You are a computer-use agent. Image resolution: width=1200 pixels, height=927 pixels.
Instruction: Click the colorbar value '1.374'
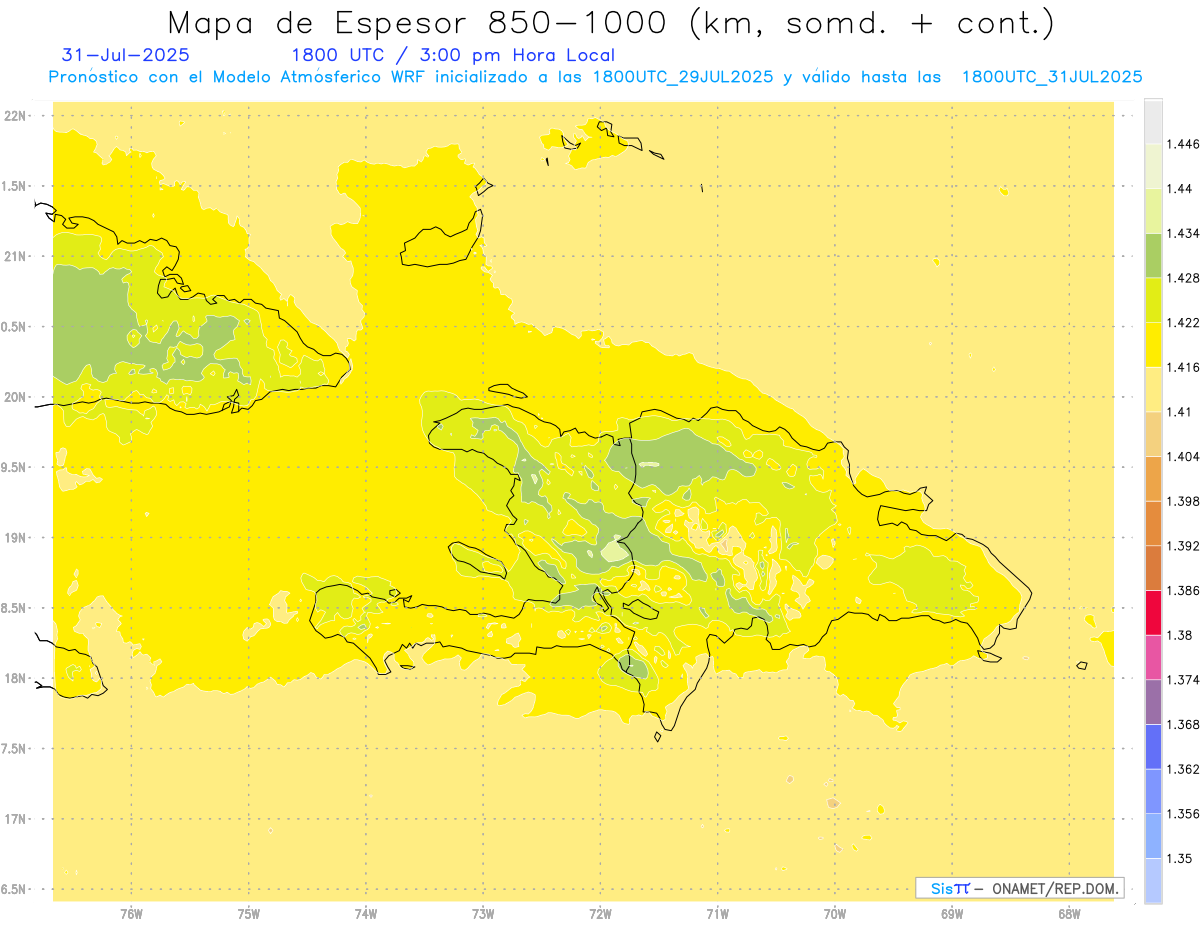coord(1185,680)
